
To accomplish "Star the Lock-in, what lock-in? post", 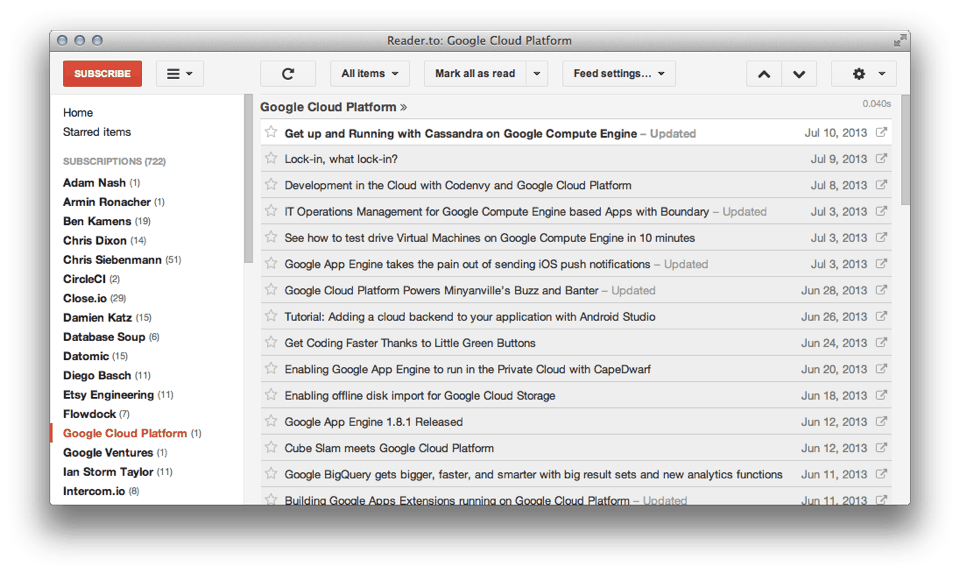I will (x=271, y=158).
